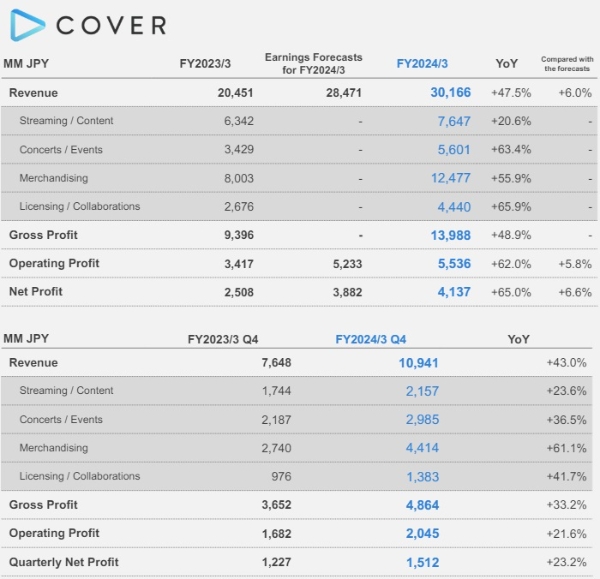The width and height of the screenshot is (600, 579).
Task: Click Q4 Operating Profit value 2,045
Action: (x=422, y=533)
